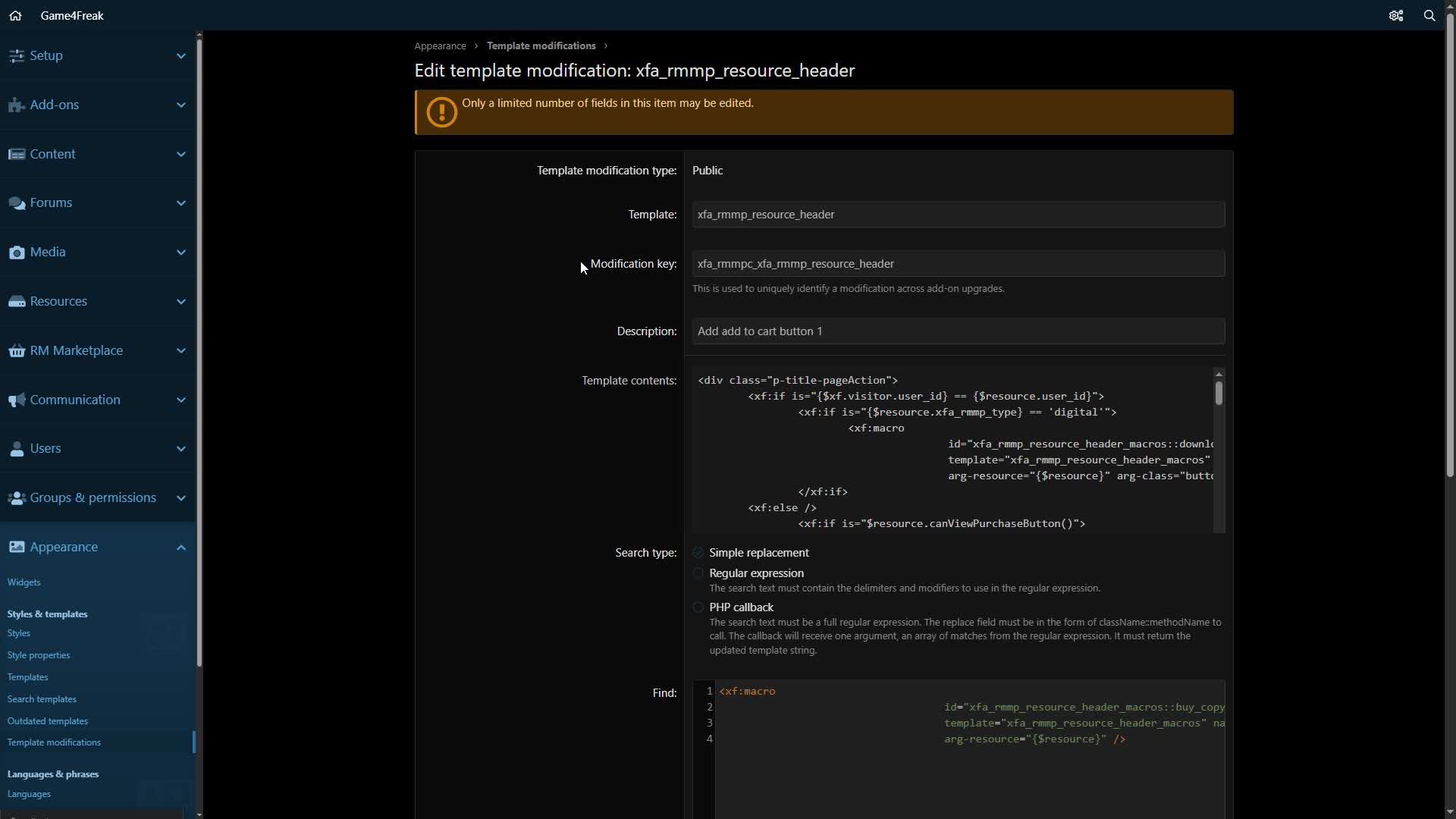This screenshot has height=819, width=1456.
Task: Open Styles in the sidebar
Action: 19,633
